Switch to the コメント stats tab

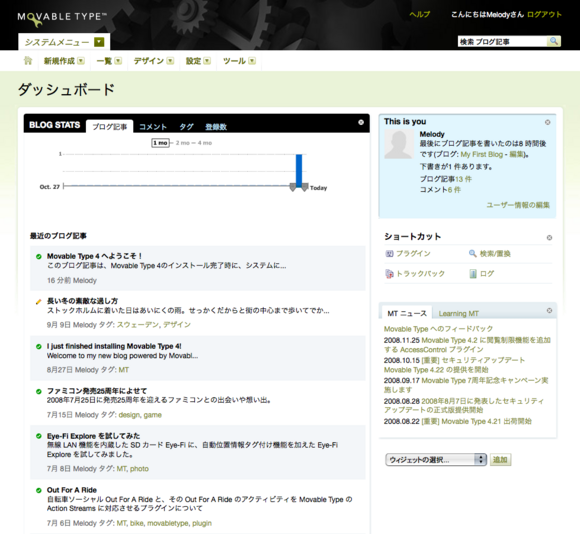pyautogui.click(x=153, y=127)
